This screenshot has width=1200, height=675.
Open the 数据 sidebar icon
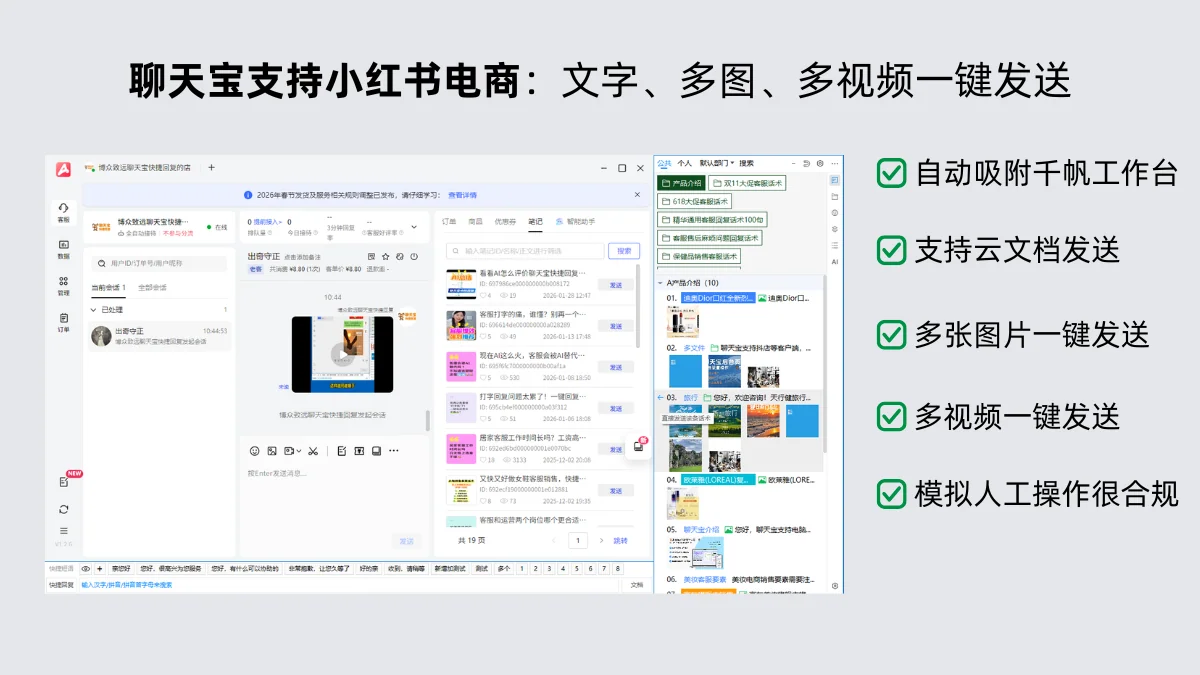pos(63,249)
